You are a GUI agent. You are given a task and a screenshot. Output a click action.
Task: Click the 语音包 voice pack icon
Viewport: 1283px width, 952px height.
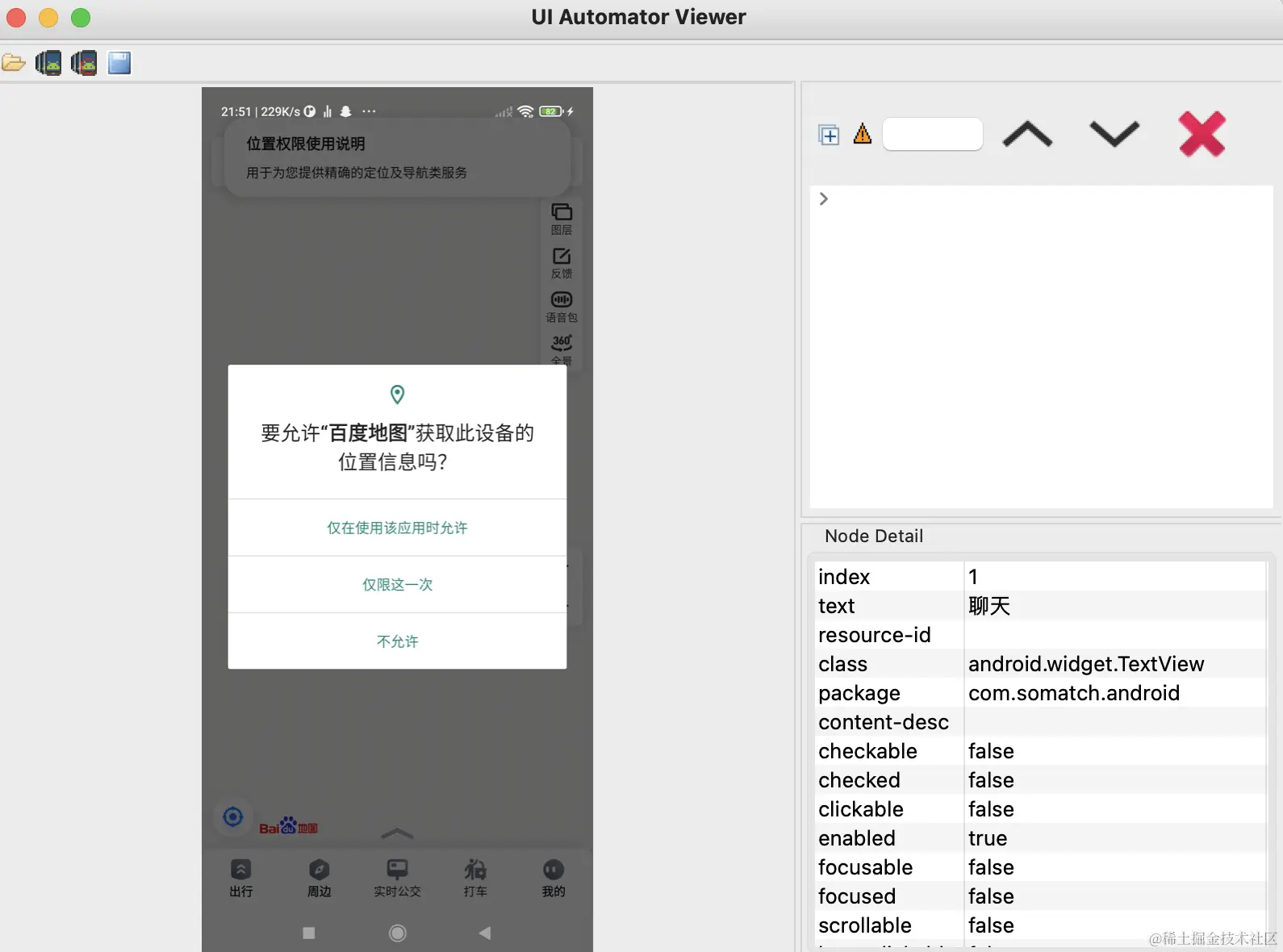(x=562, y=307)
